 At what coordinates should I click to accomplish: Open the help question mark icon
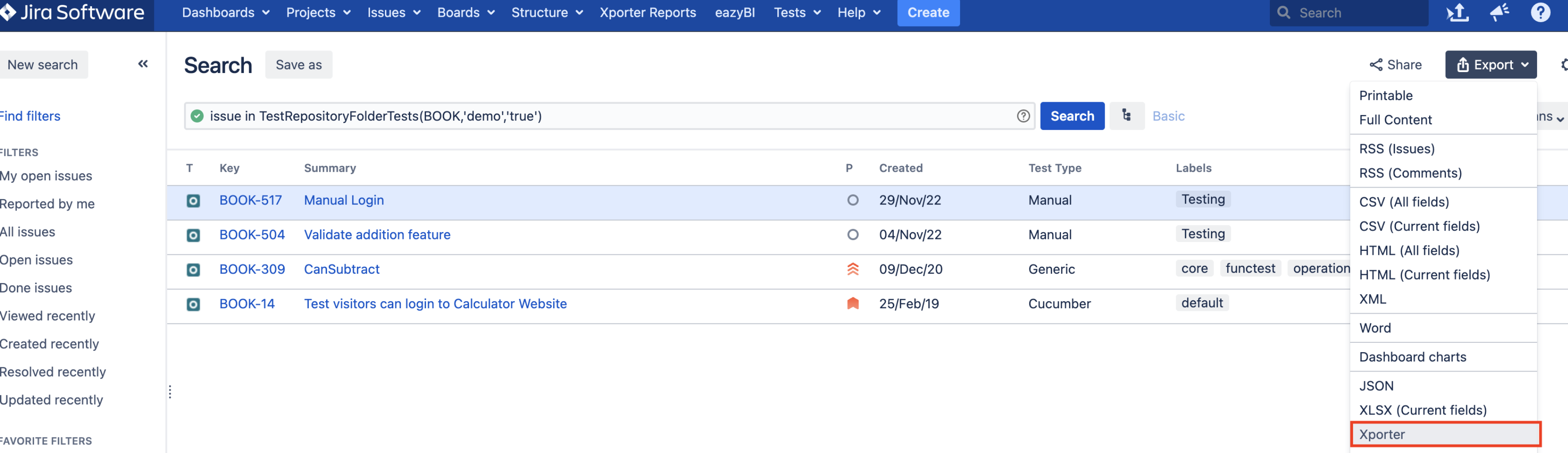[1540, 12]
